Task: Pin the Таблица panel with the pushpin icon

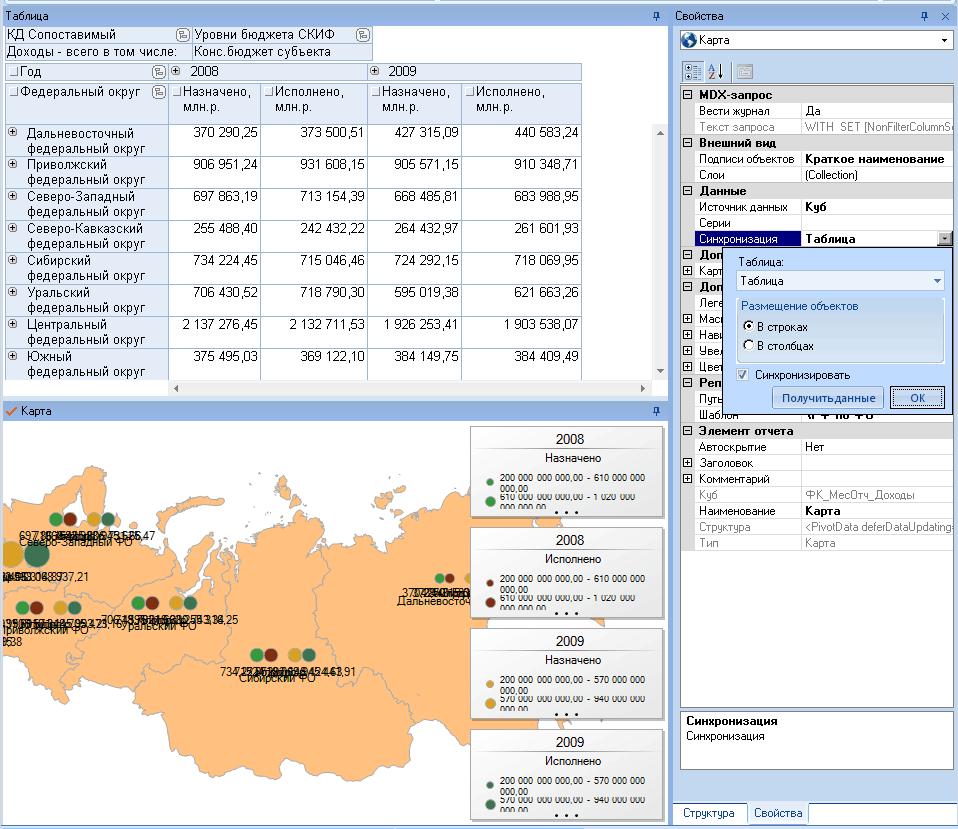Action: [x=656, y=16]
